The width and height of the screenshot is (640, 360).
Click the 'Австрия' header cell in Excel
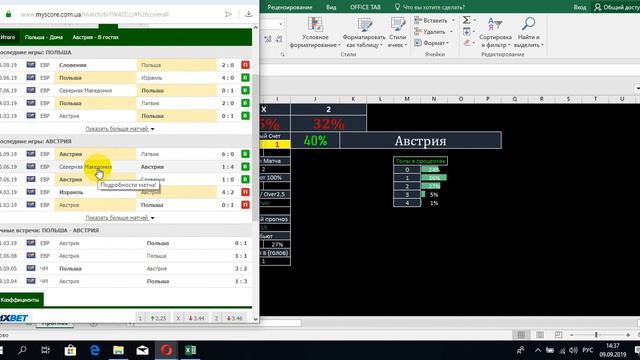(420, 141)
